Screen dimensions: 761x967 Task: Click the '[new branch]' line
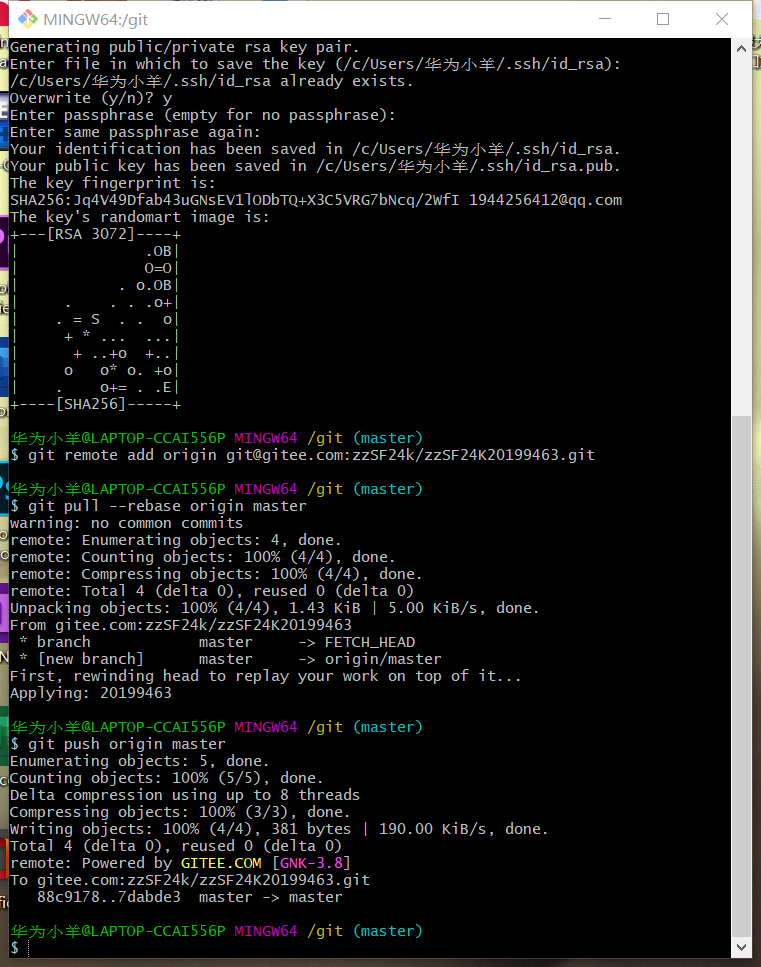[x=231, y=659]
